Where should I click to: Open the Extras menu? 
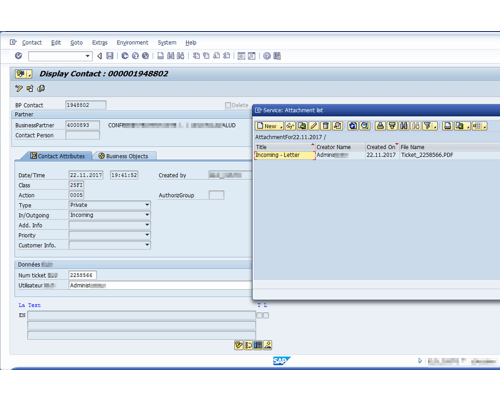[x=100, y=43]
